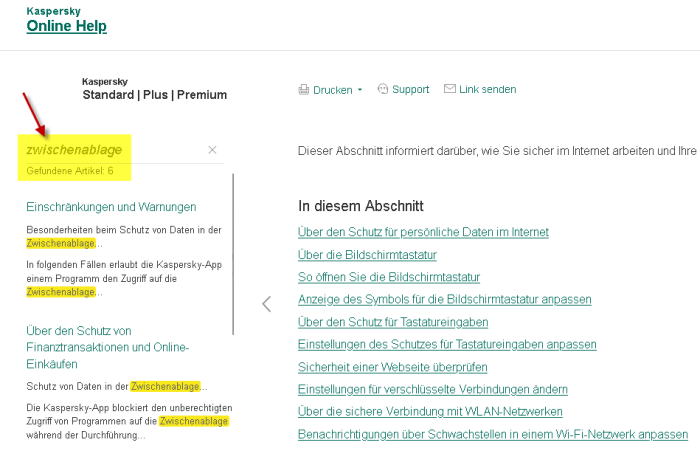Select the Link senden text link

click(x=488, y=89)
